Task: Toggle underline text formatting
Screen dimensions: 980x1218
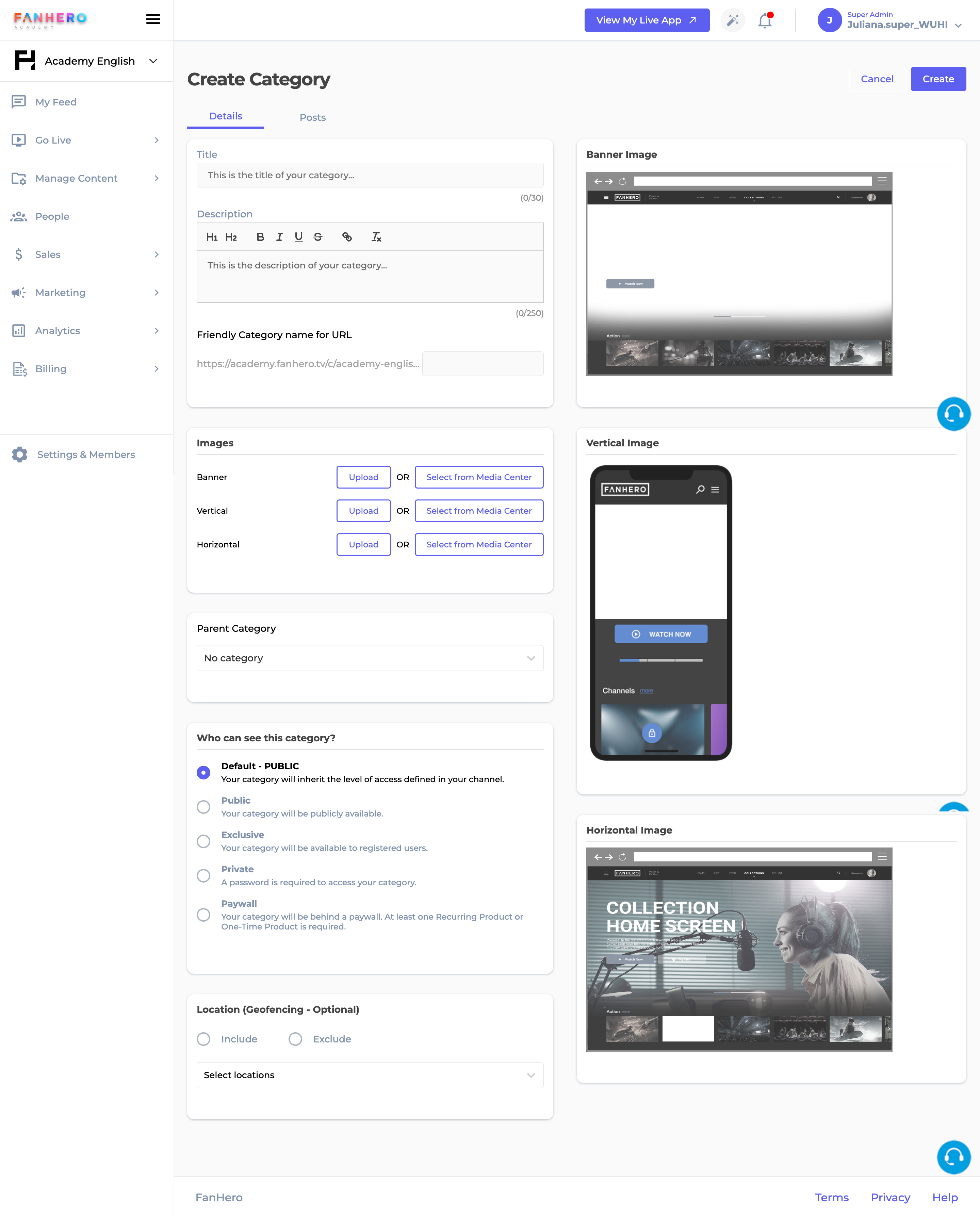Action: pyautogui.click(x=298, y=237)
